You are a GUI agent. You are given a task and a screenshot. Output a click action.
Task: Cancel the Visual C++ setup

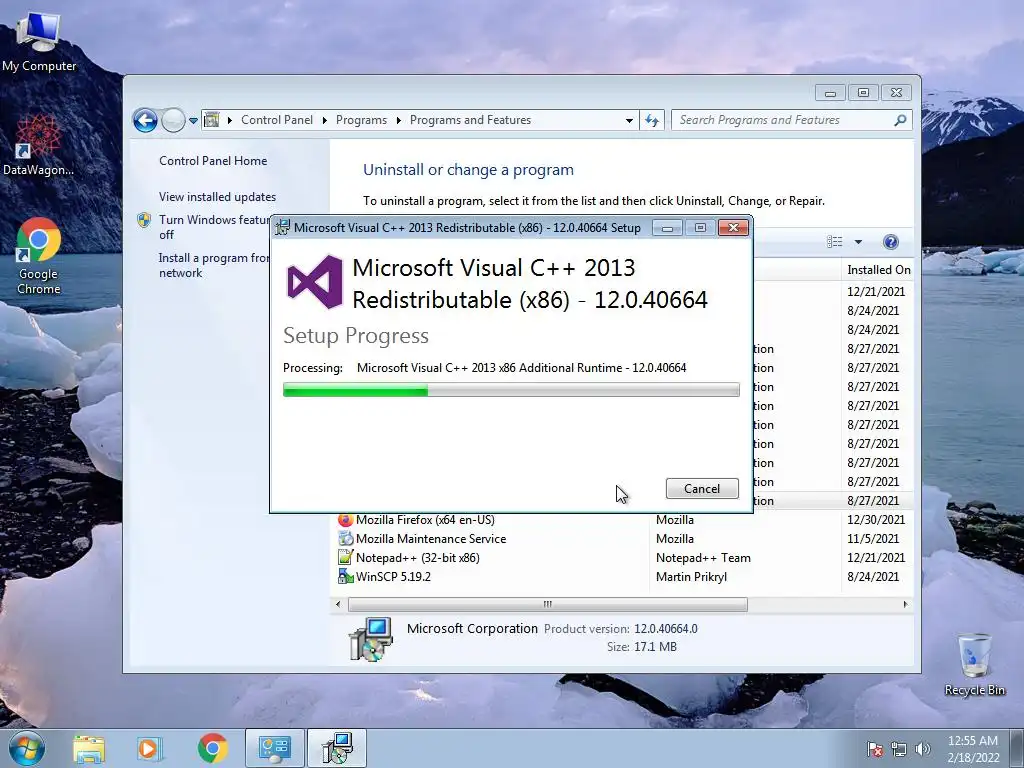pyautogui.click(x=702, y=488)
